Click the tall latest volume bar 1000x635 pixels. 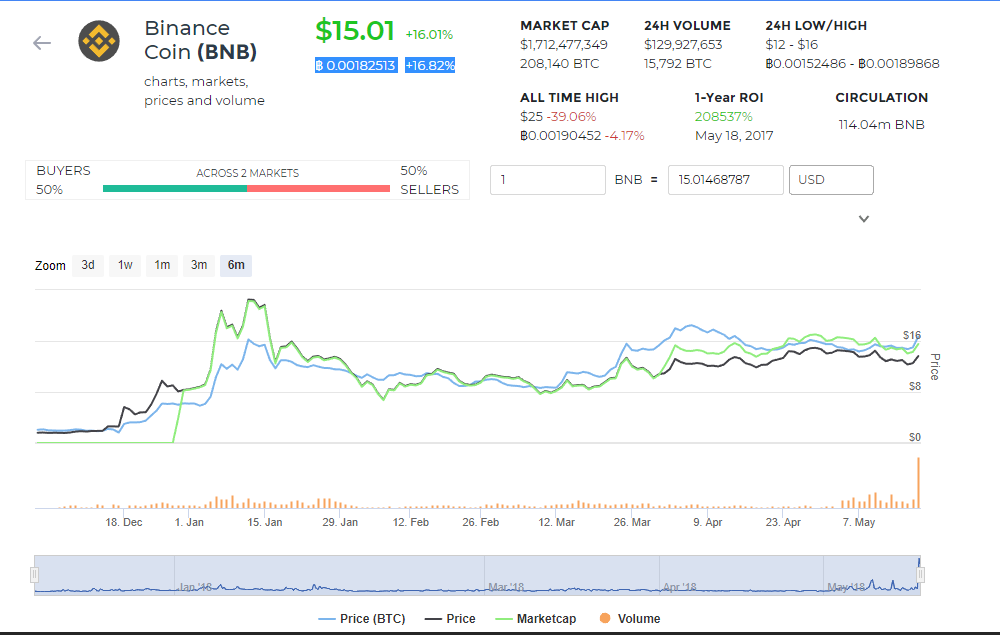[x=918, y=483]
